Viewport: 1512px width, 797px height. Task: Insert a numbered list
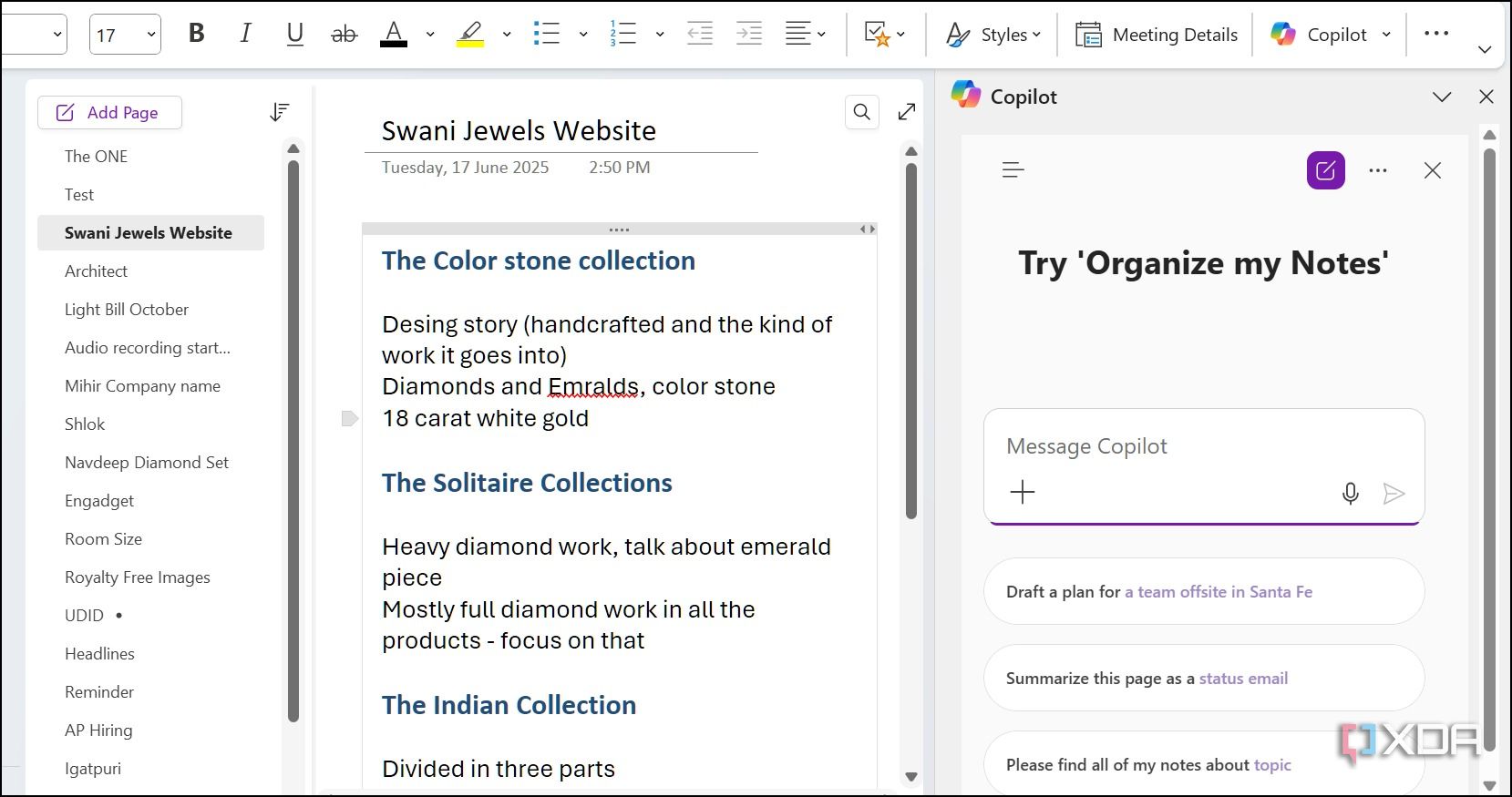(x=622, y=34)
